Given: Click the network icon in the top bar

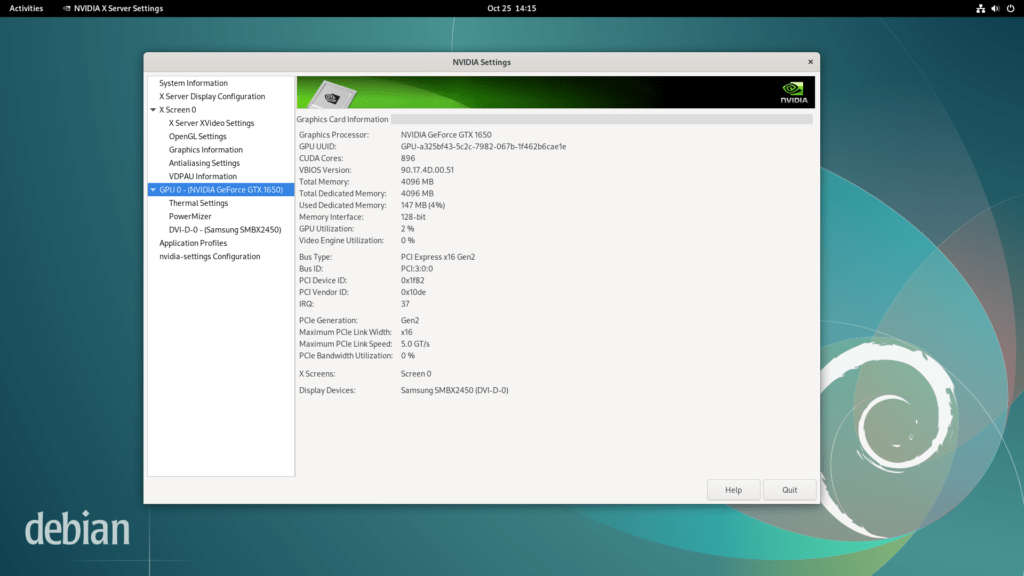Looking at the screenshot, I should (x=979, y=8).
